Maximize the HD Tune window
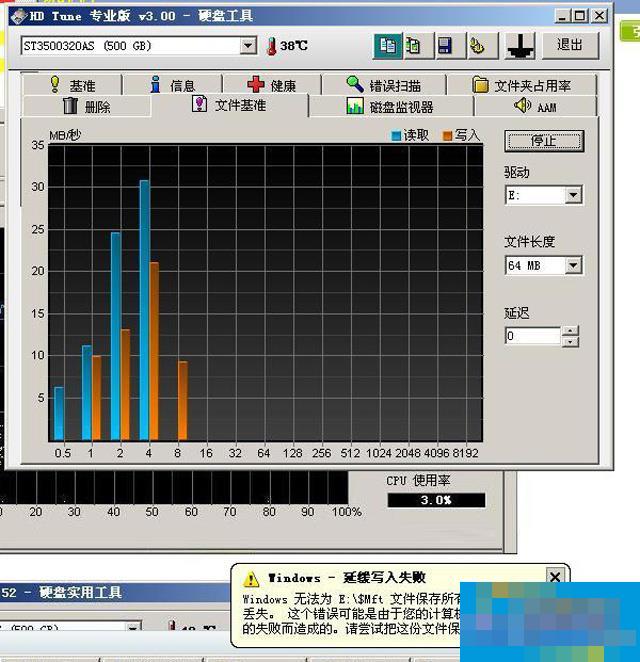The image size is (640, 662). [580, 16]
